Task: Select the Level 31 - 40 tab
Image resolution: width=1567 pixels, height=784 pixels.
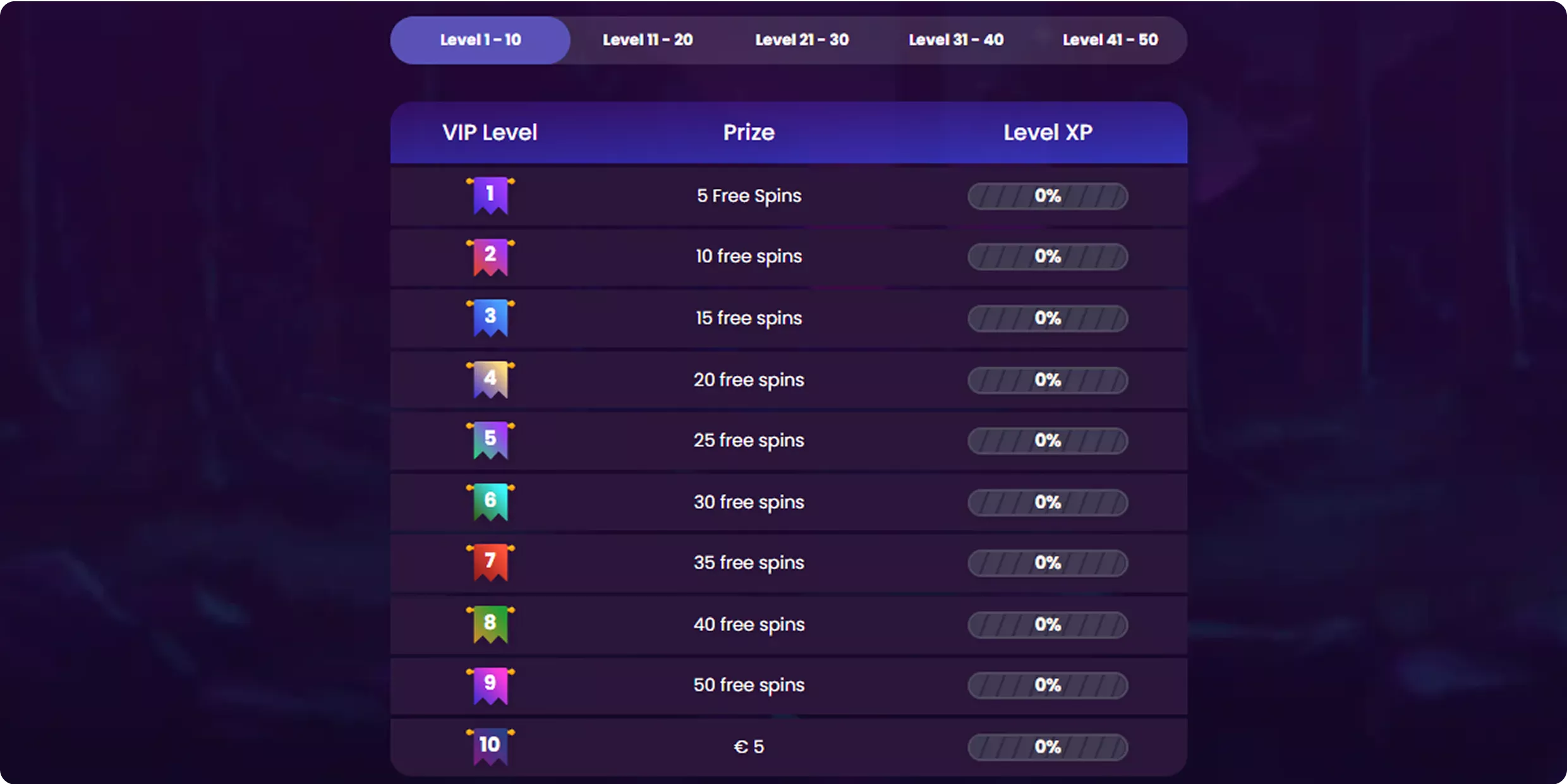Action: click(956, 40)
